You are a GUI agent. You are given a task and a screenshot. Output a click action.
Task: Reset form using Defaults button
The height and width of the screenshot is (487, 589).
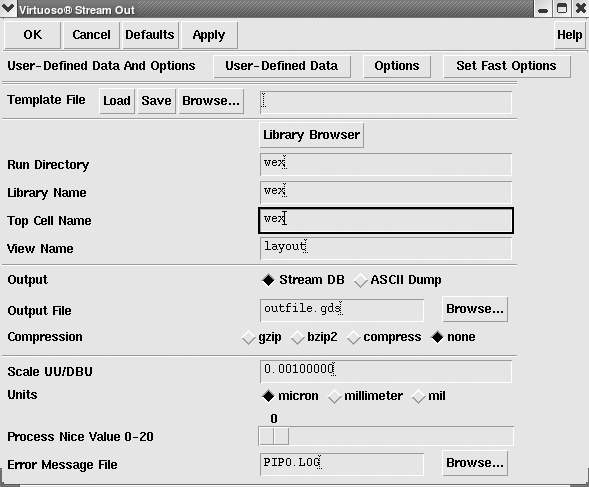click(150, 35)
